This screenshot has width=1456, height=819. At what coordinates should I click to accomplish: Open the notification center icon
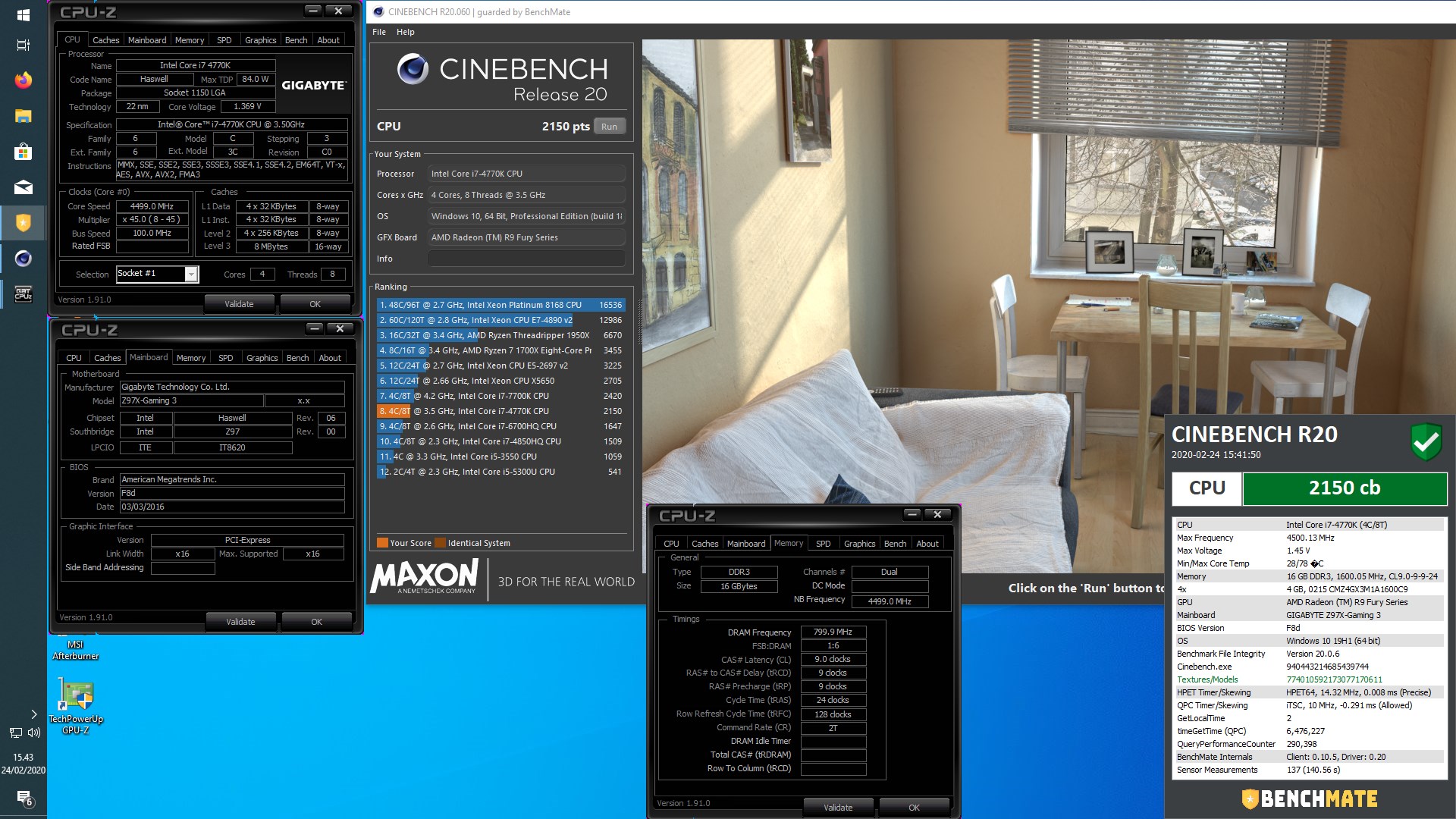point(24,798)
